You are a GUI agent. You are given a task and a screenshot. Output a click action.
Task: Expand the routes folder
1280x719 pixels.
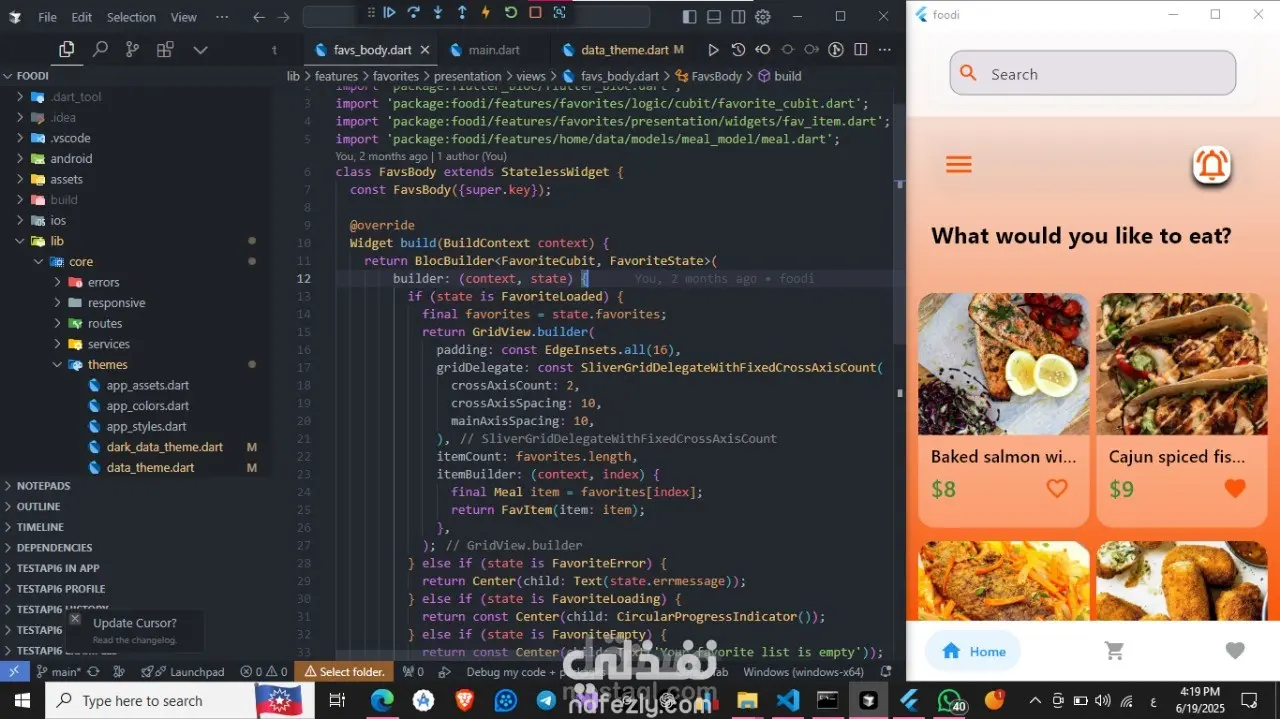click(105, 323)
